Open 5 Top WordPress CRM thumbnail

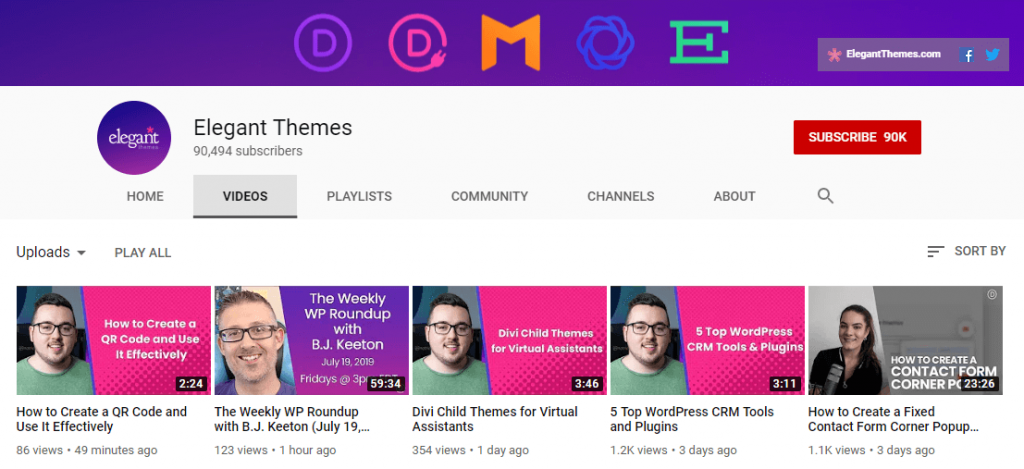[707, 340]
